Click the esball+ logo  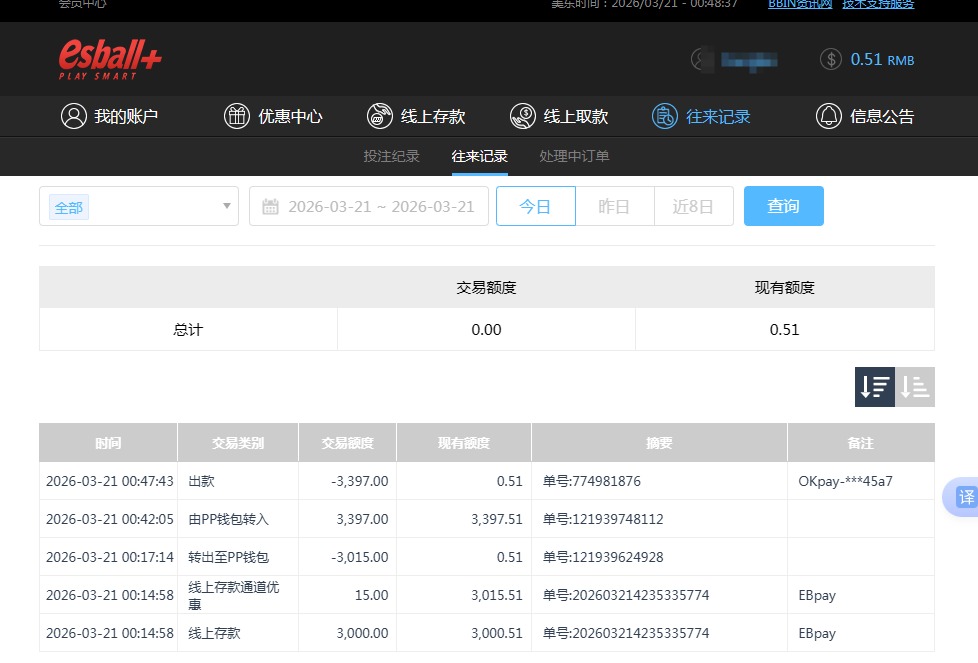[x=108, y=58]
